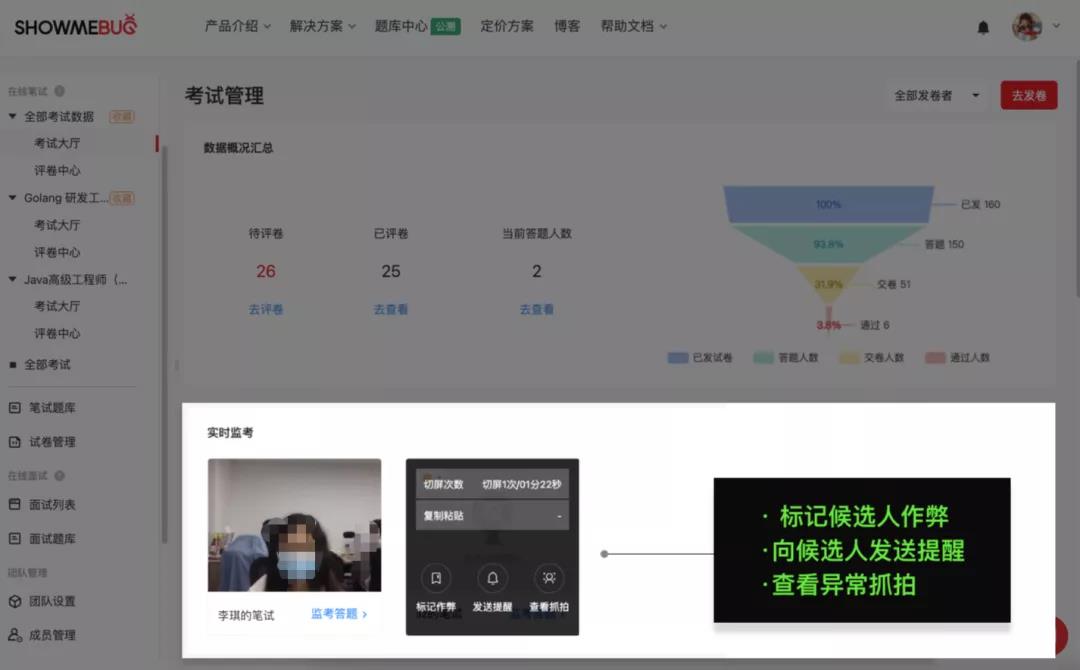
Task: Follow the 去评卷 link under 待评卷
Action: coord(264,310)
